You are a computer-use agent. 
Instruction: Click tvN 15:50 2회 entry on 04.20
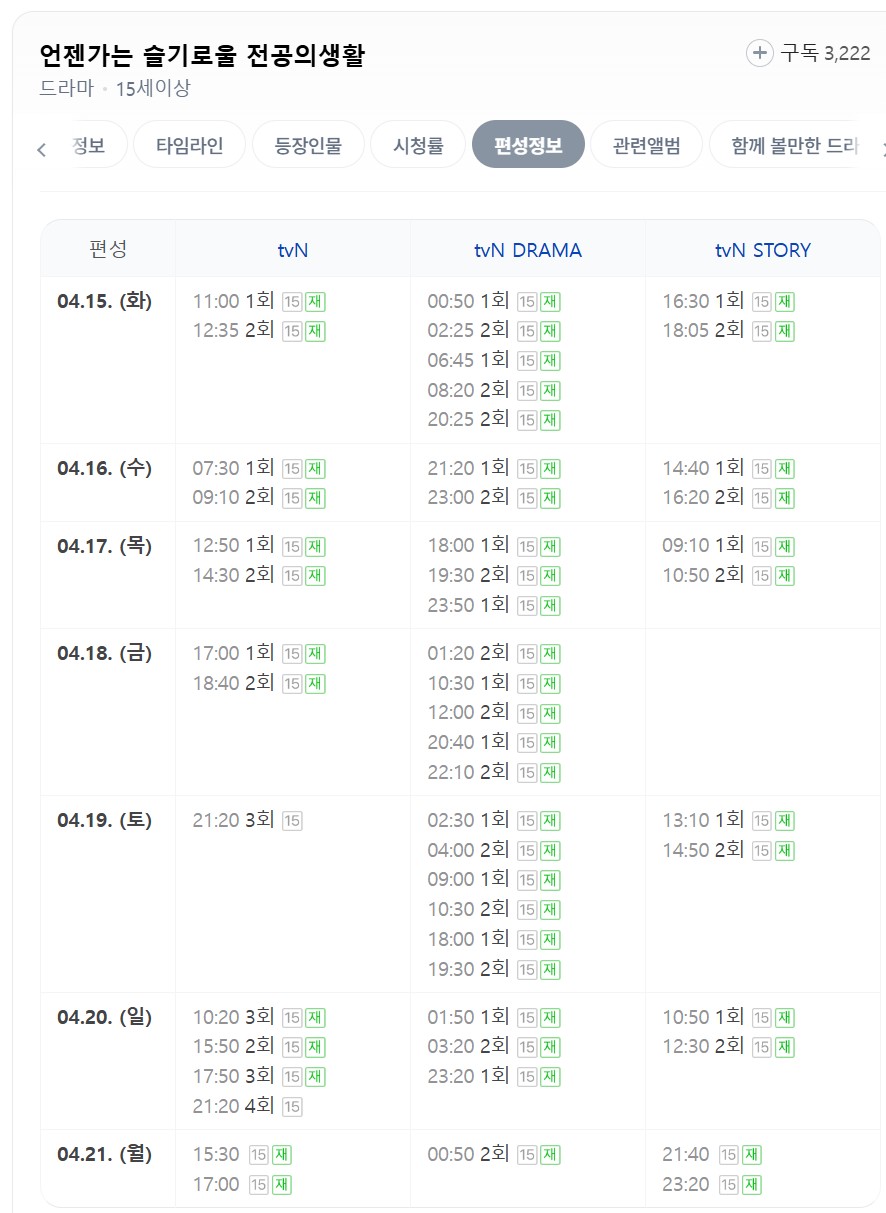pyautogui.click(x=260, y=1046)
